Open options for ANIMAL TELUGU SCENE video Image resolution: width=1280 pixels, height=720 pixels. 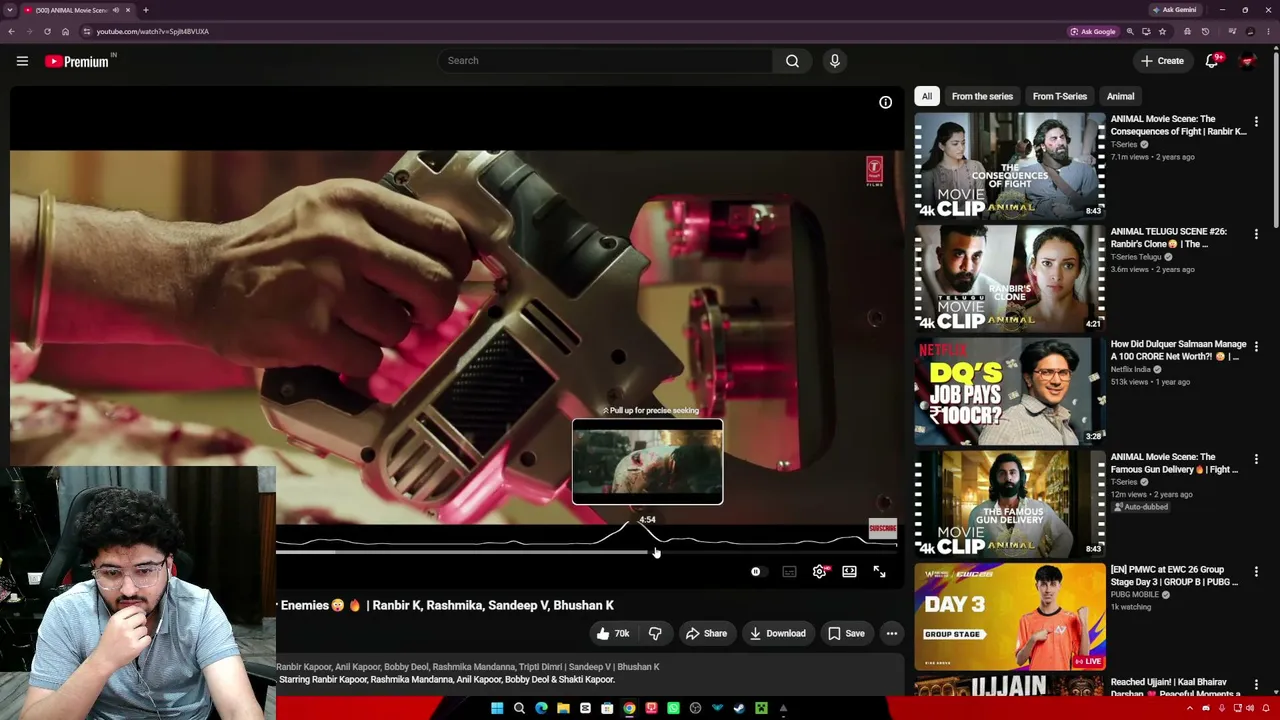tap(1256, 233)
